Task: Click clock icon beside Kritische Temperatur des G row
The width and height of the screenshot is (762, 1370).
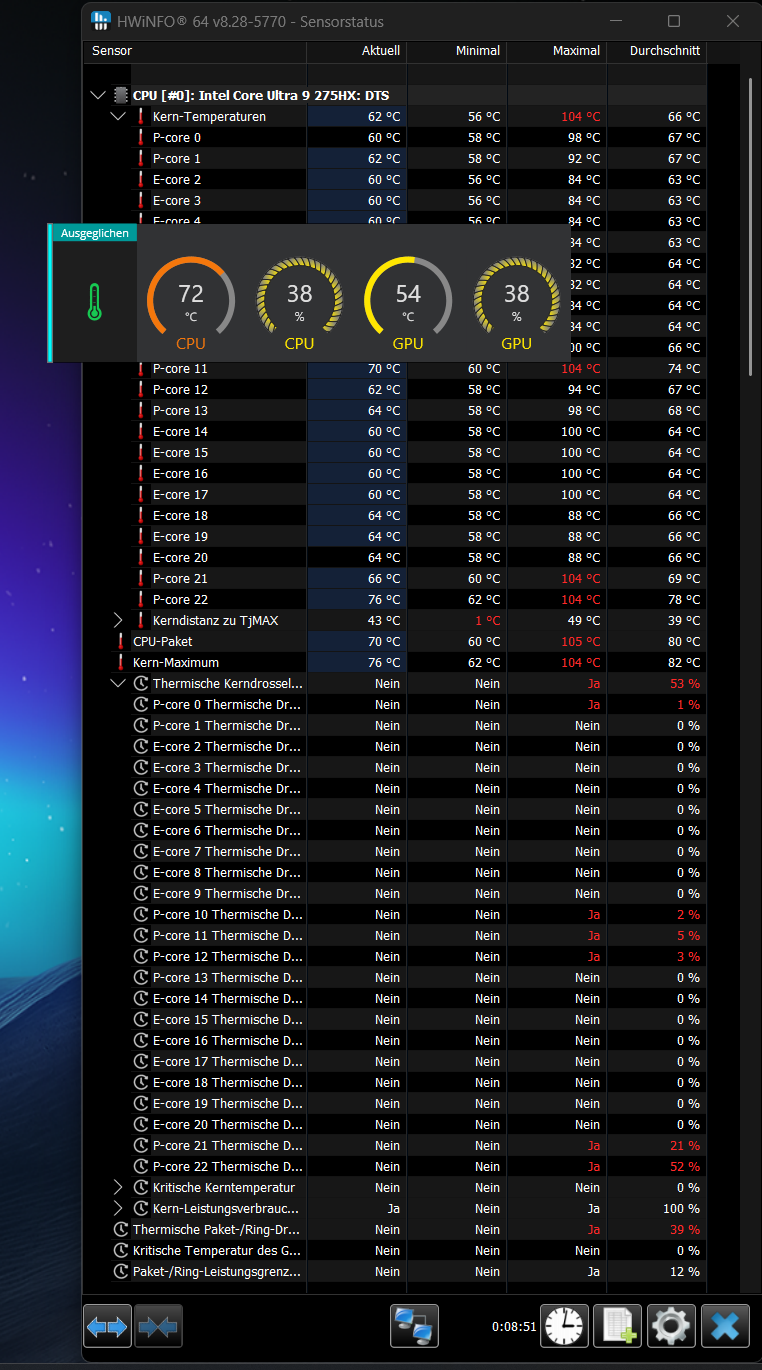Action: (121, 1251)
